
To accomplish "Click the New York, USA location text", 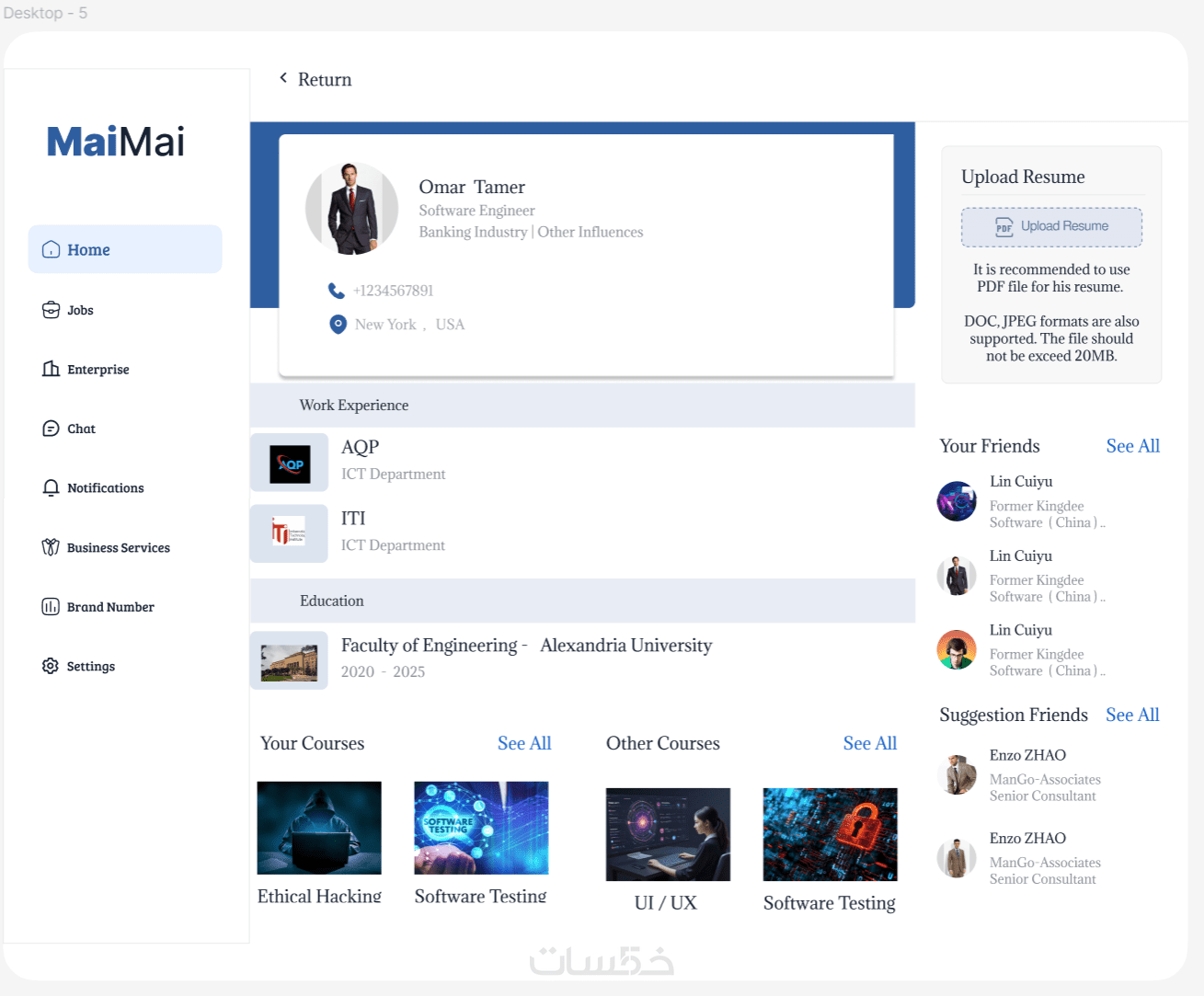I will 409,325.
